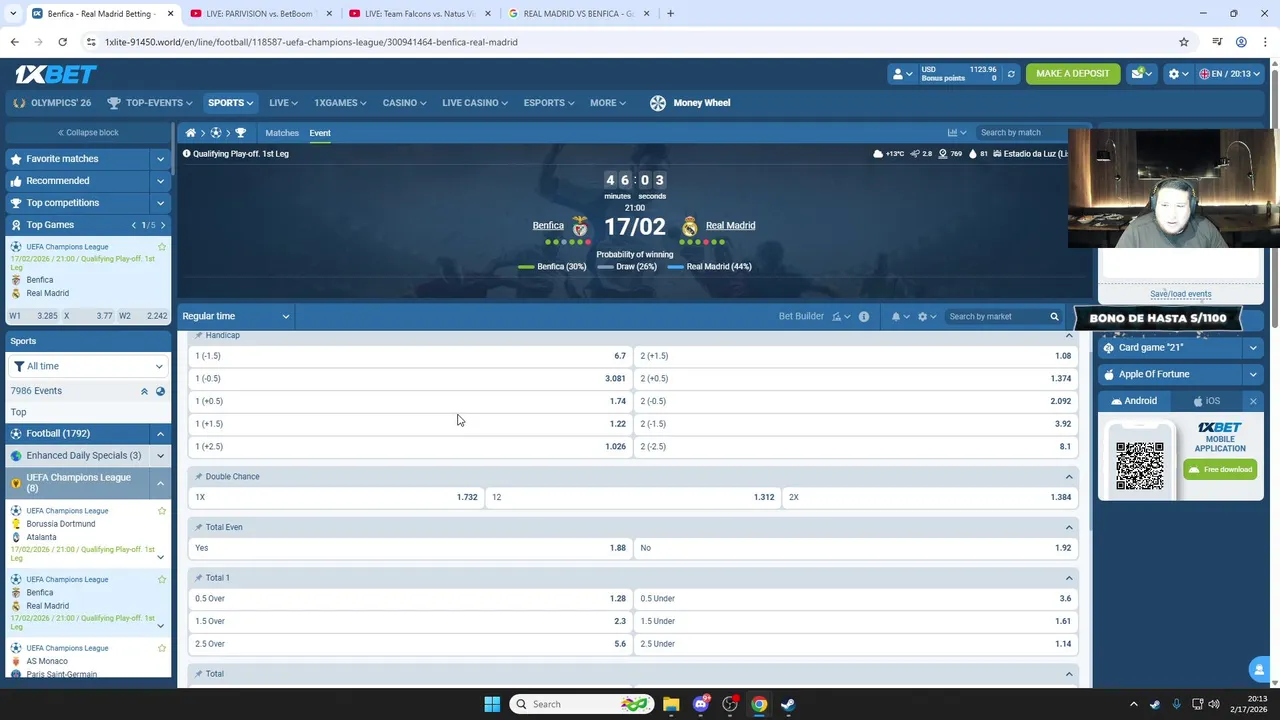Screen dimensions: 1280x720
Task: Collapse the Football (1792) section
Action: pos(160,434)
